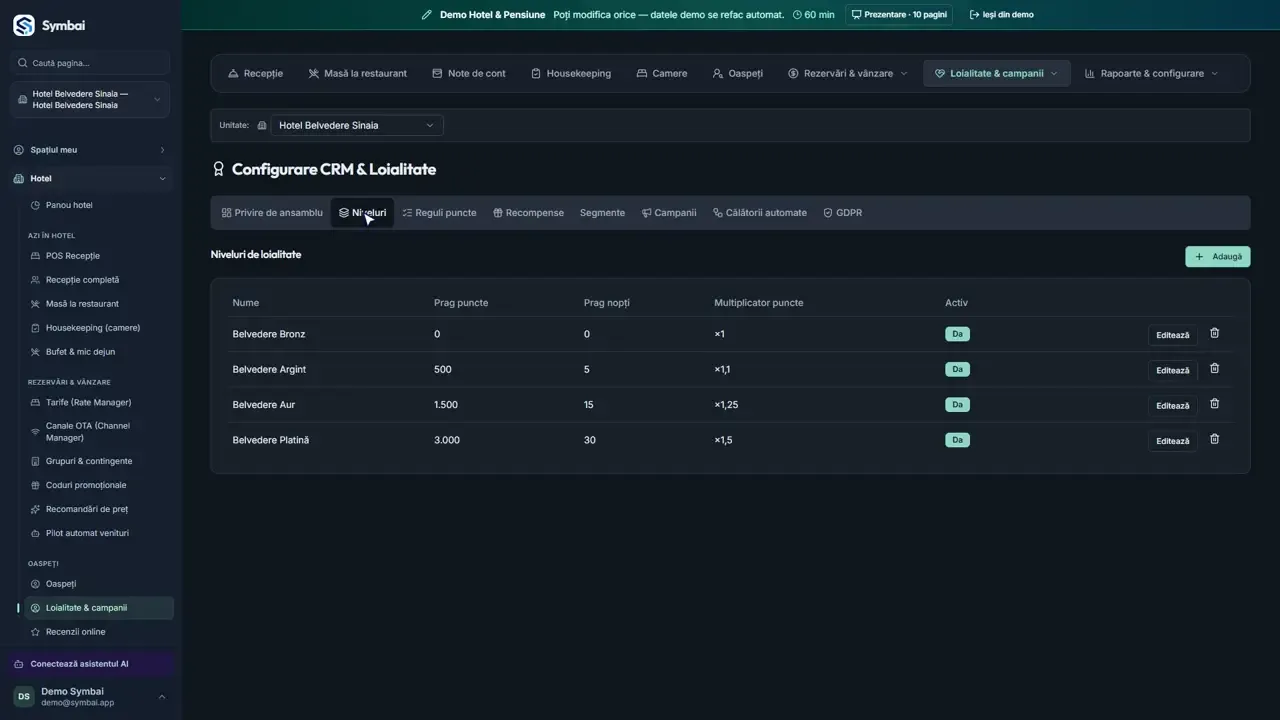The width and height of the screenshot is (1280, 720).
Task: Expand the Demo Symbai account menu
Action: coord(91,697)
